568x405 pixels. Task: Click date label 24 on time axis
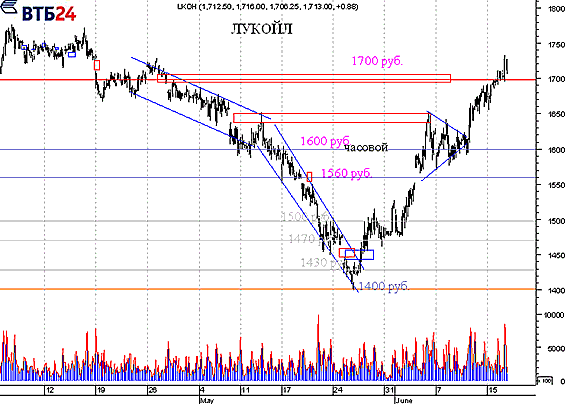click(338, 391)
